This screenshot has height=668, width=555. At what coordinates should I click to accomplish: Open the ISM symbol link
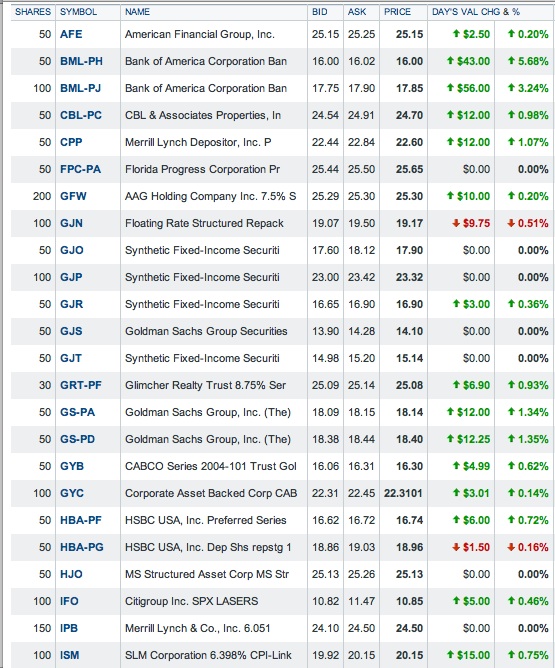pyautogui.click(x=70, y=655)
